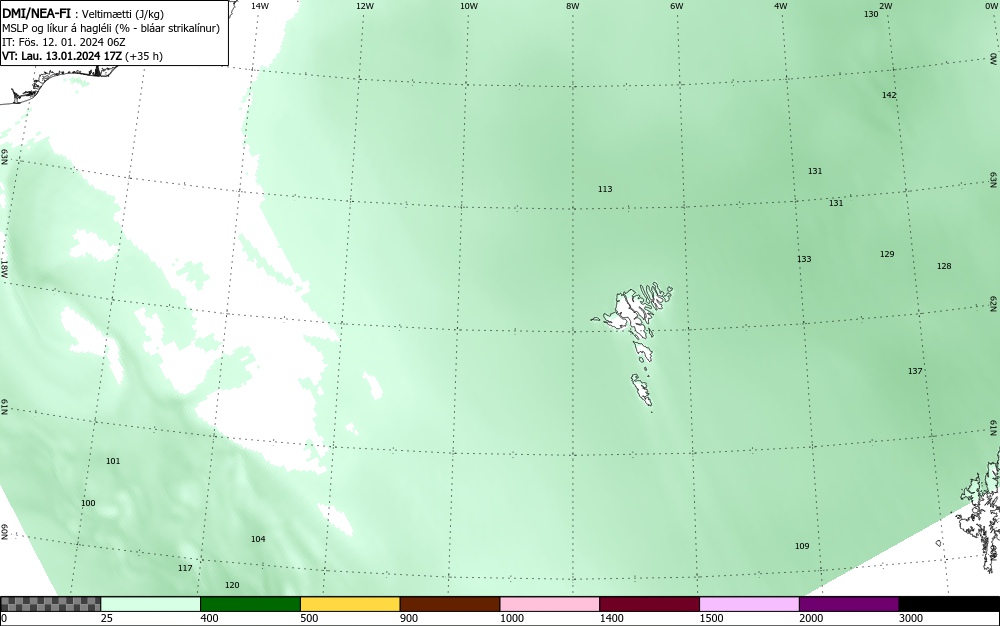
Task: Click the map value 100
Action: [88, 503]
